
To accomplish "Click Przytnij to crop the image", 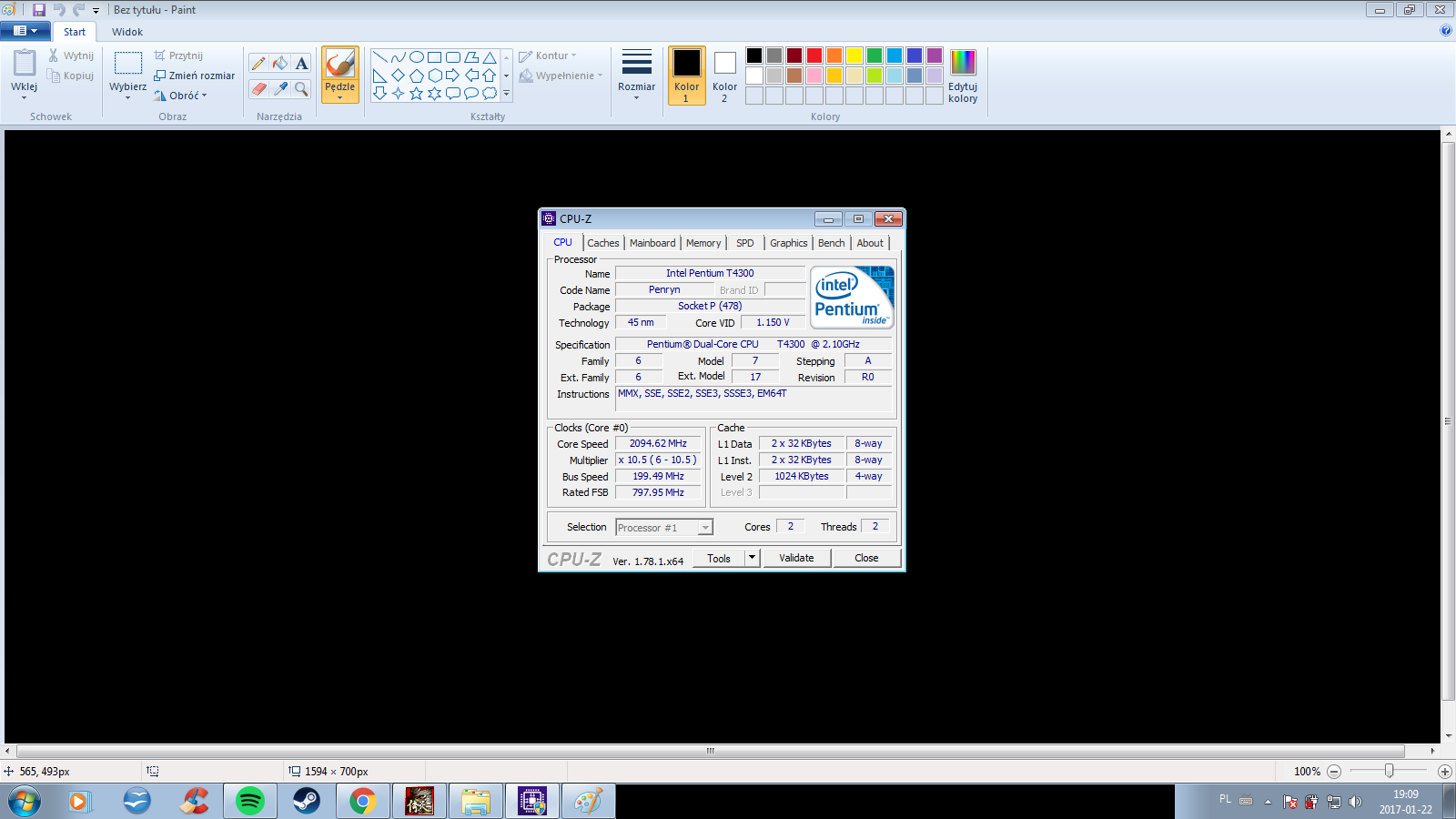I will 178,56.
